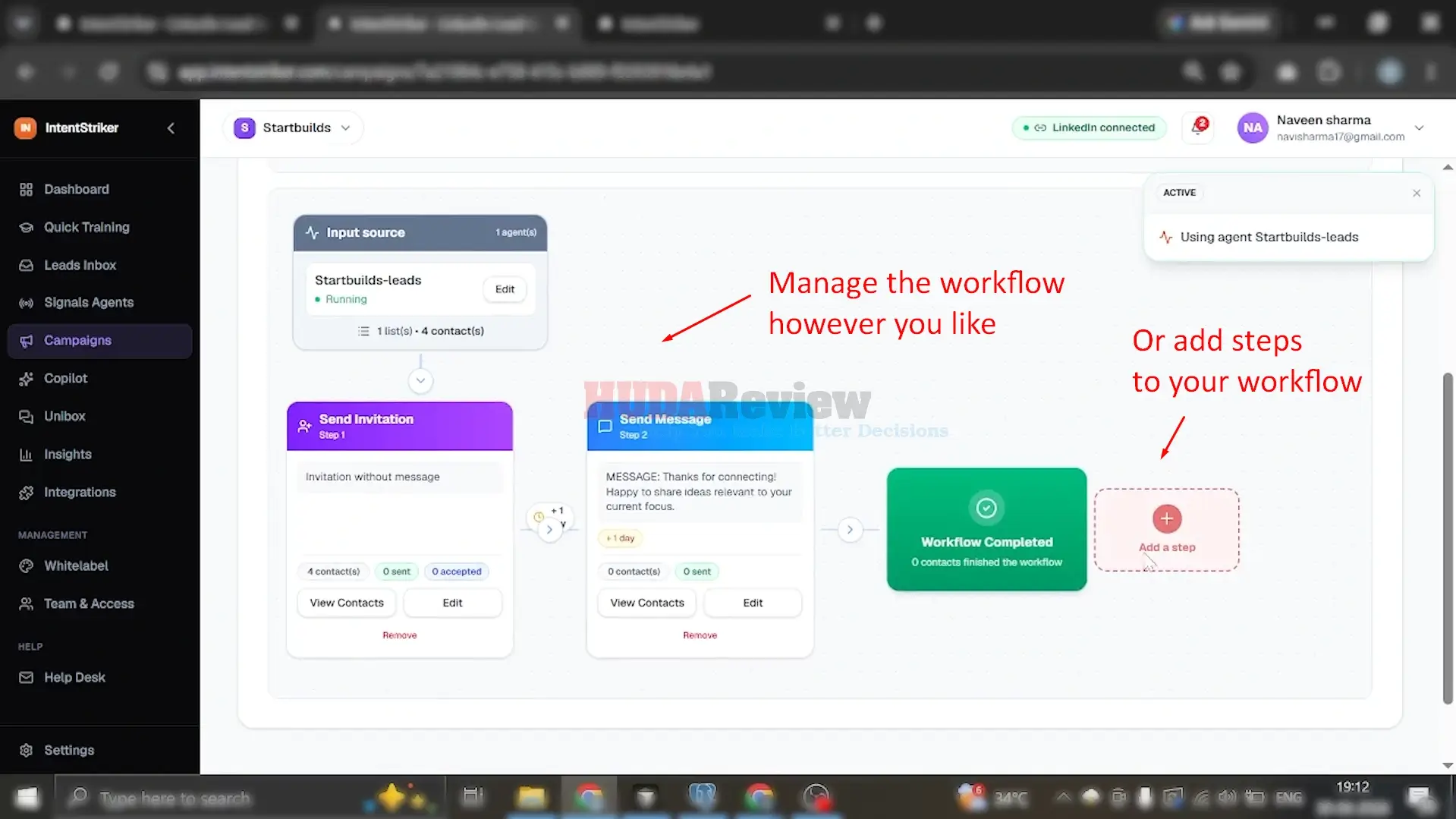Click the '+1 day' delay chip
Screen dimensions: 1456x819
[621, 538]
